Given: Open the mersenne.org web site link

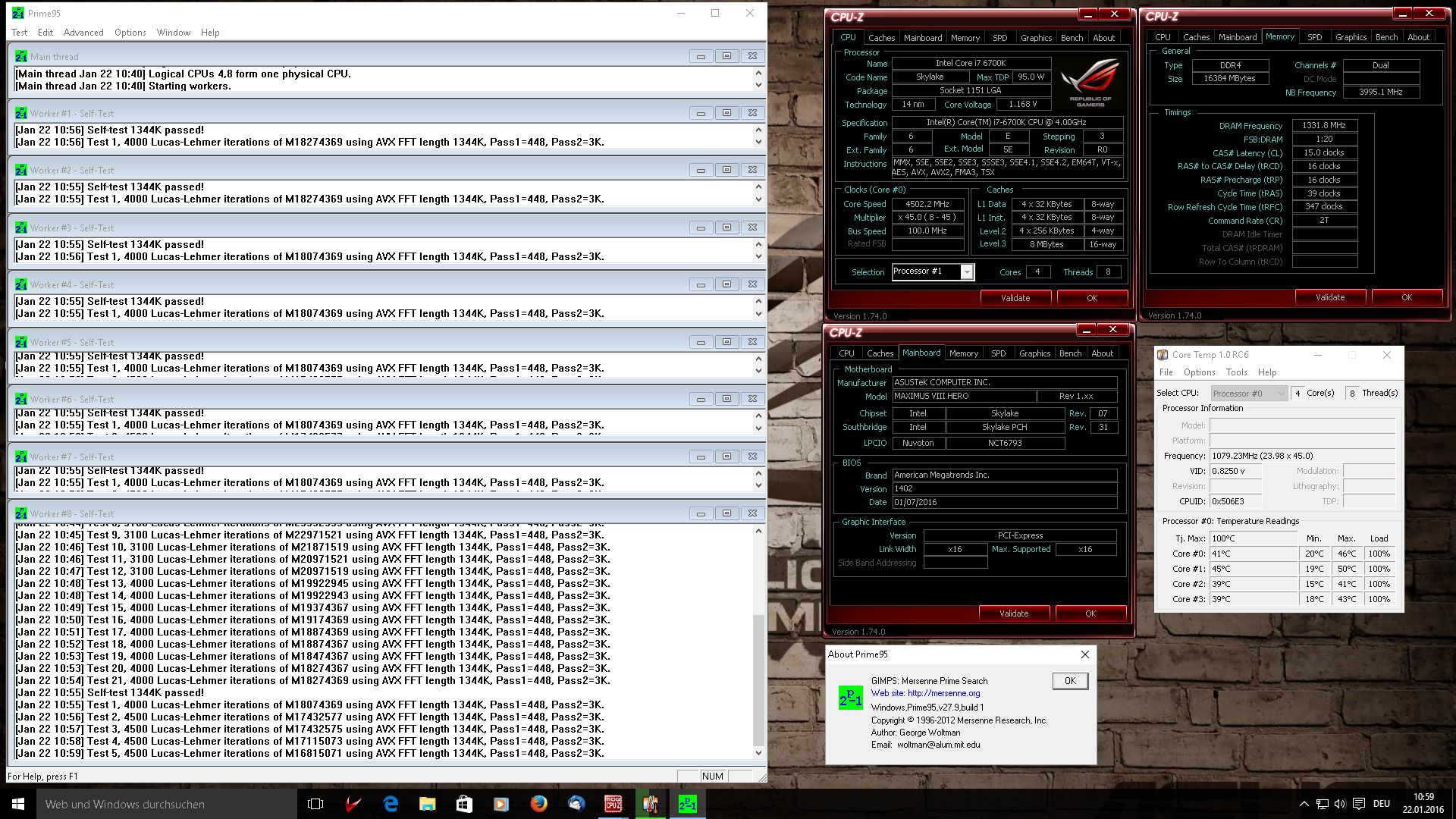Looking at the screenshot, I should [x=943, y=693].
